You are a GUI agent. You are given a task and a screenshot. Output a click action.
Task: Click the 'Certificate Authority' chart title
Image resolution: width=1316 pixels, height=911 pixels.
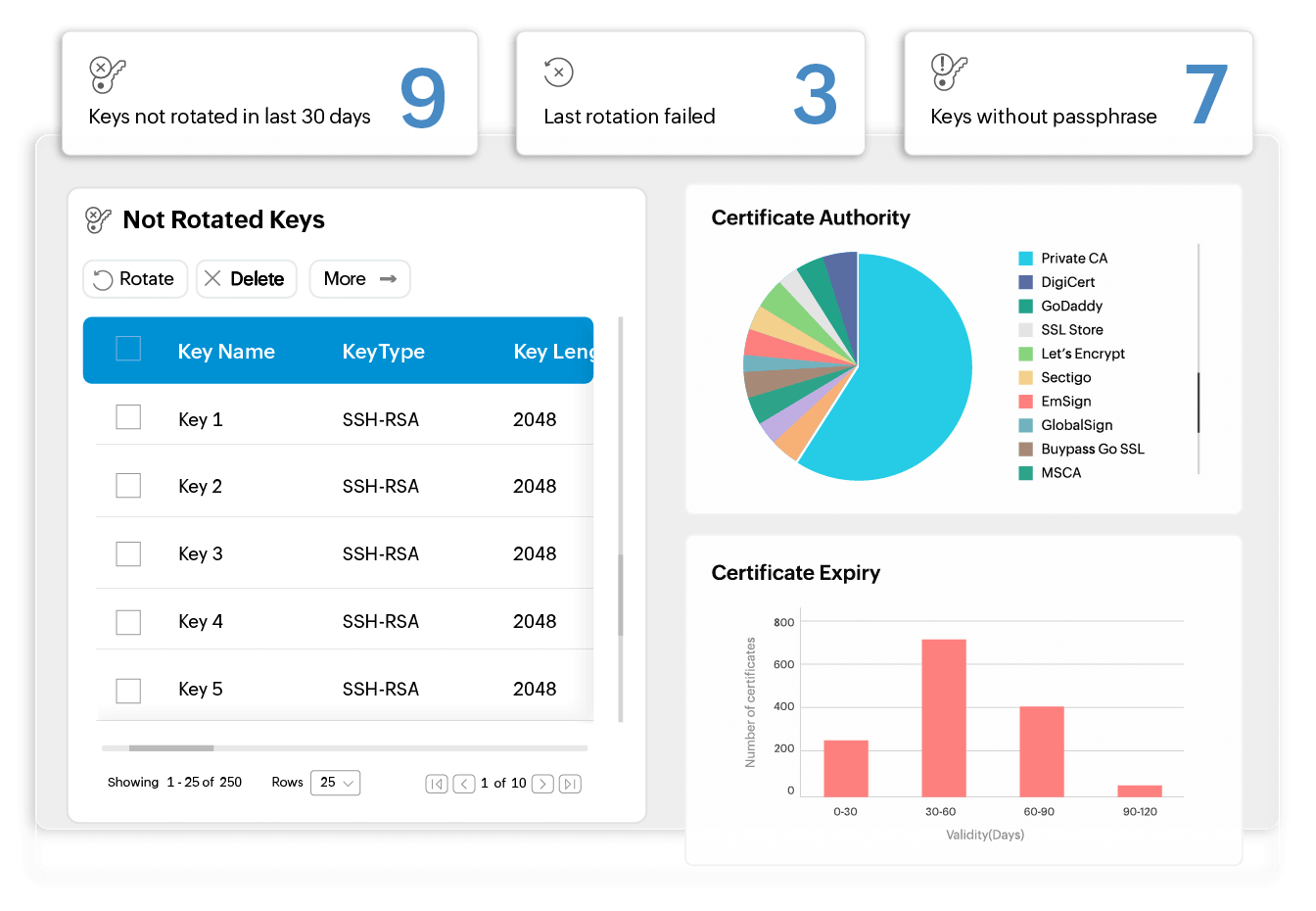click(x=811, y=217)
